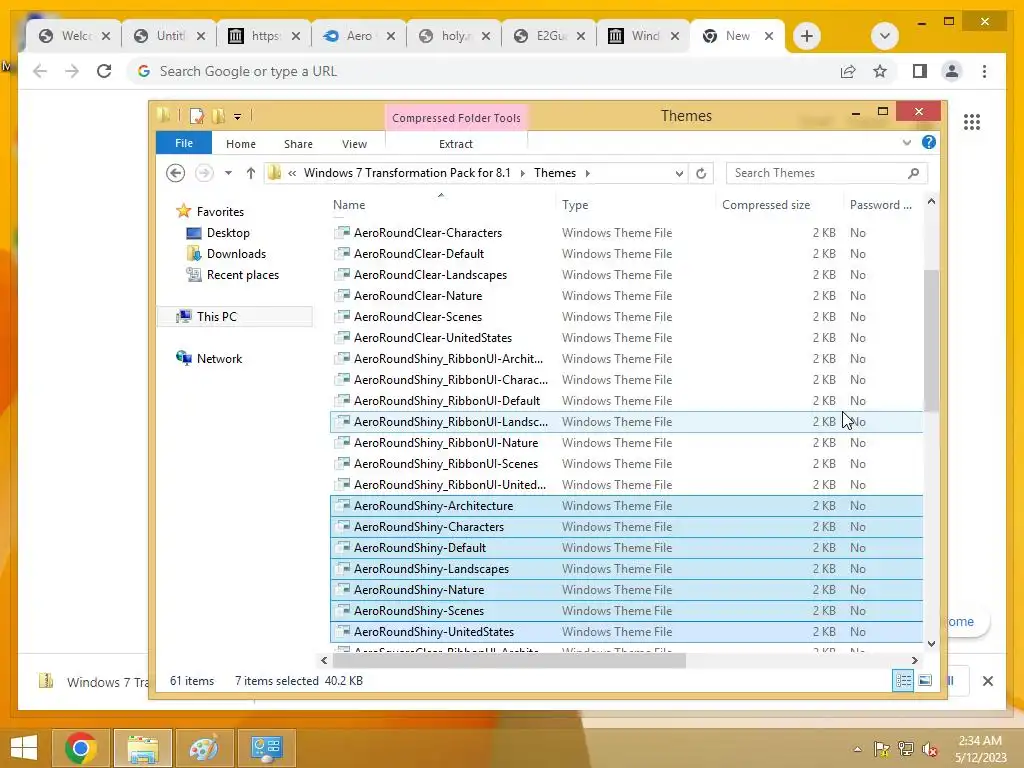Refresh the Themes folder

coord(701,173)
